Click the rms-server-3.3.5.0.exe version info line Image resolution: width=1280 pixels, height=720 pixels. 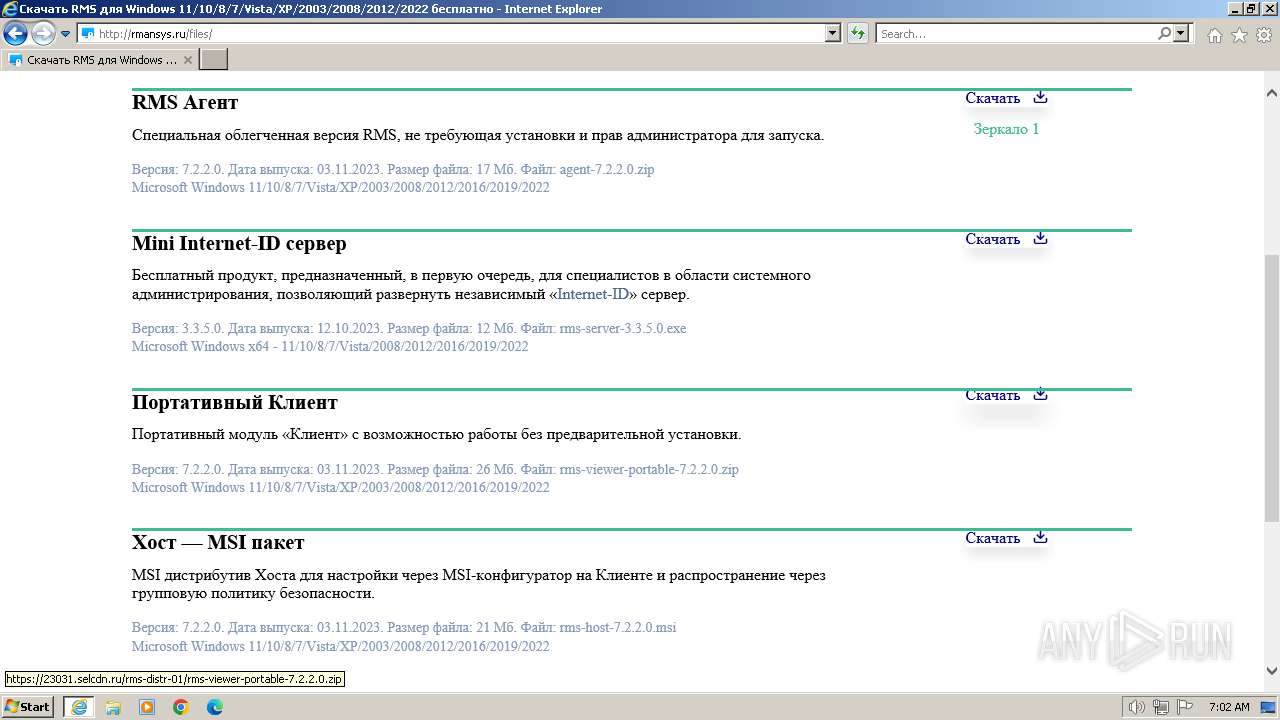pos(409,328)
